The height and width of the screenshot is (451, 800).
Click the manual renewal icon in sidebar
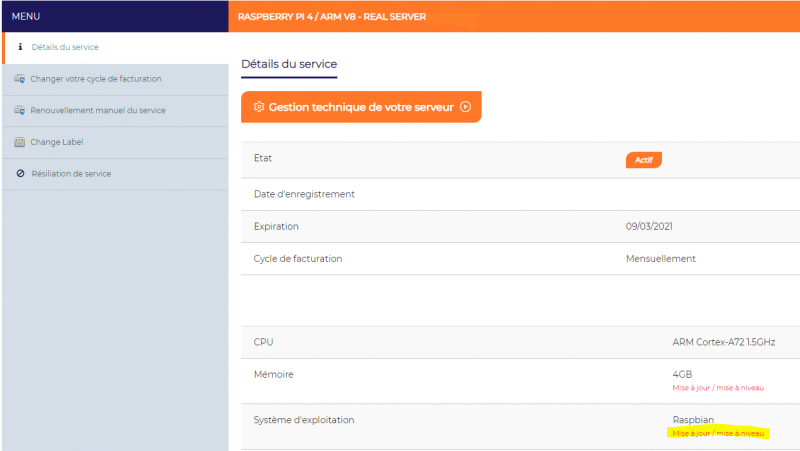click(x=19, y=111)
